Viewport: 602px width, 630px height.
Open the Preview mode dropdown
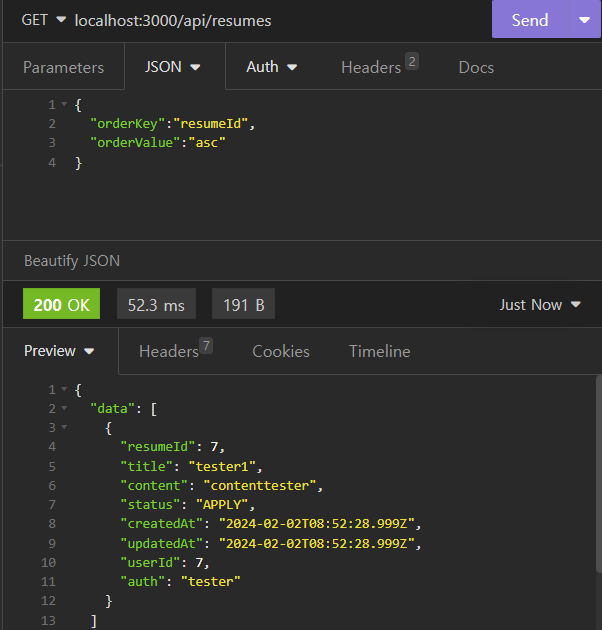coord(59,351)
